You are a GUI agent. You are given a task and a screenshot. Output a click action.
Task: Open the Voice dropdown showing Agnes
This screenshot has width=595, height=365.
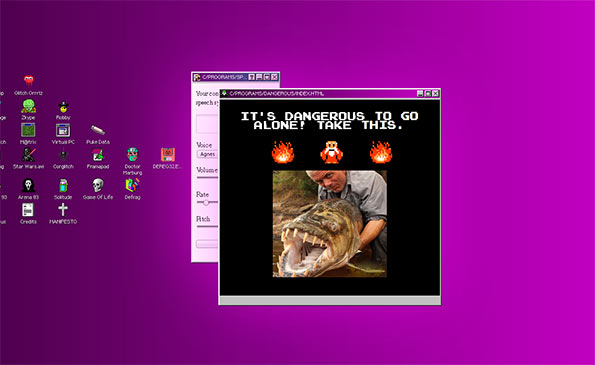[207, 154]
